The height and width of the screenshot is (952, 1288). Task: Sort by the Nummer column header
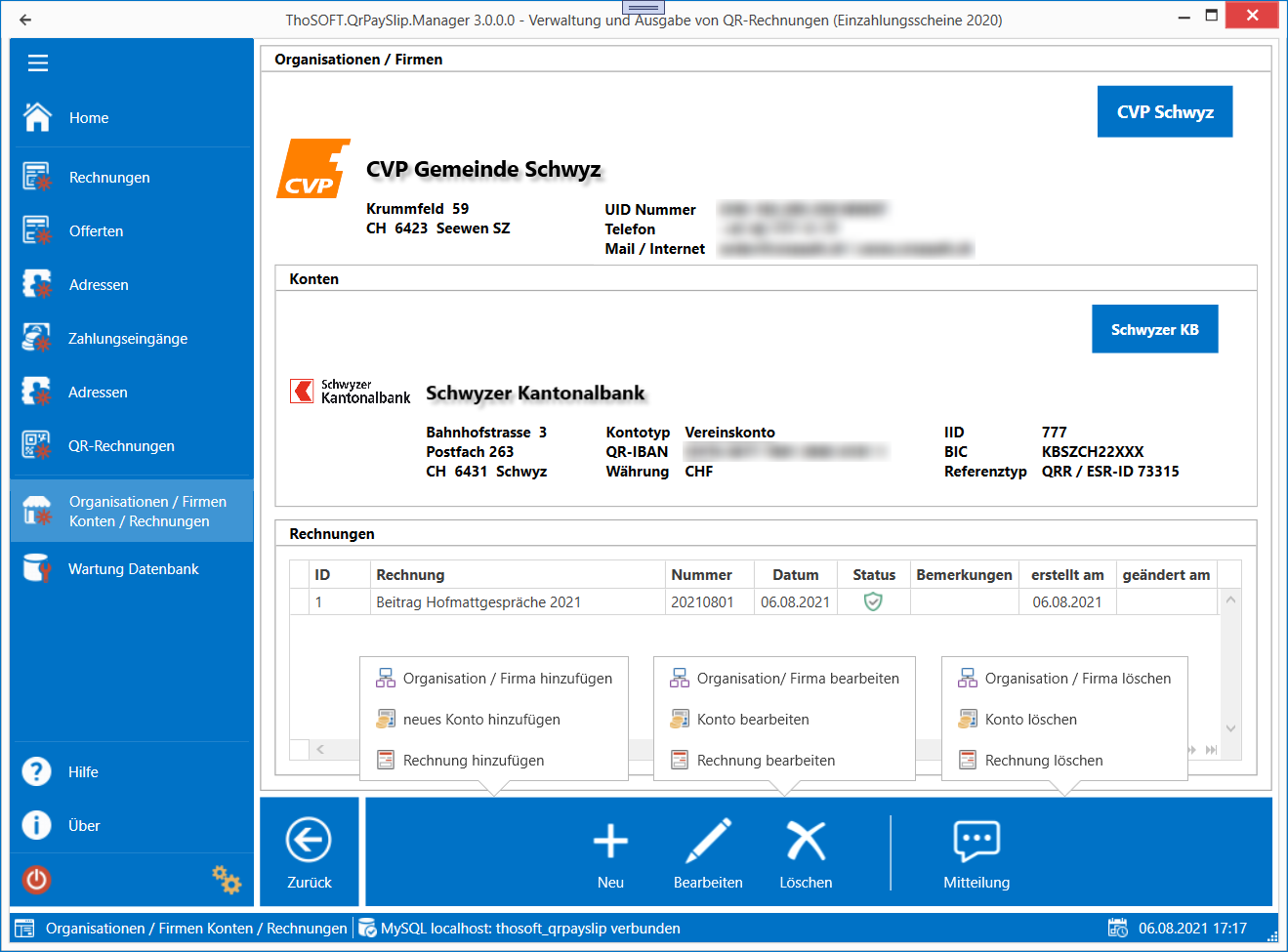(710, 575)
